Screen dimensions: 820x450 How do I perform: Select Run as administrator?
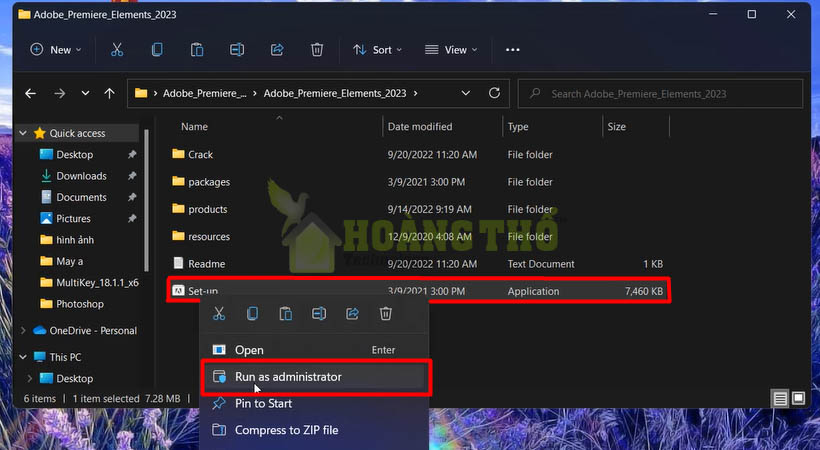click(287, 377)
